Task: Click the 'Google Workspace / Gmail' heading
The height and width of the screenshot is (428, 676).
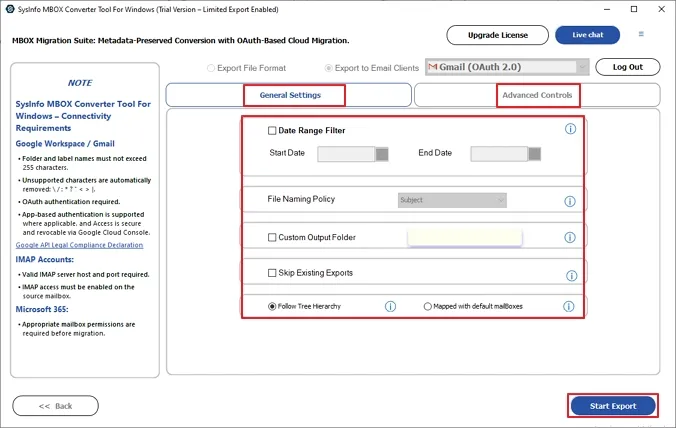Action: coord(65,144)
